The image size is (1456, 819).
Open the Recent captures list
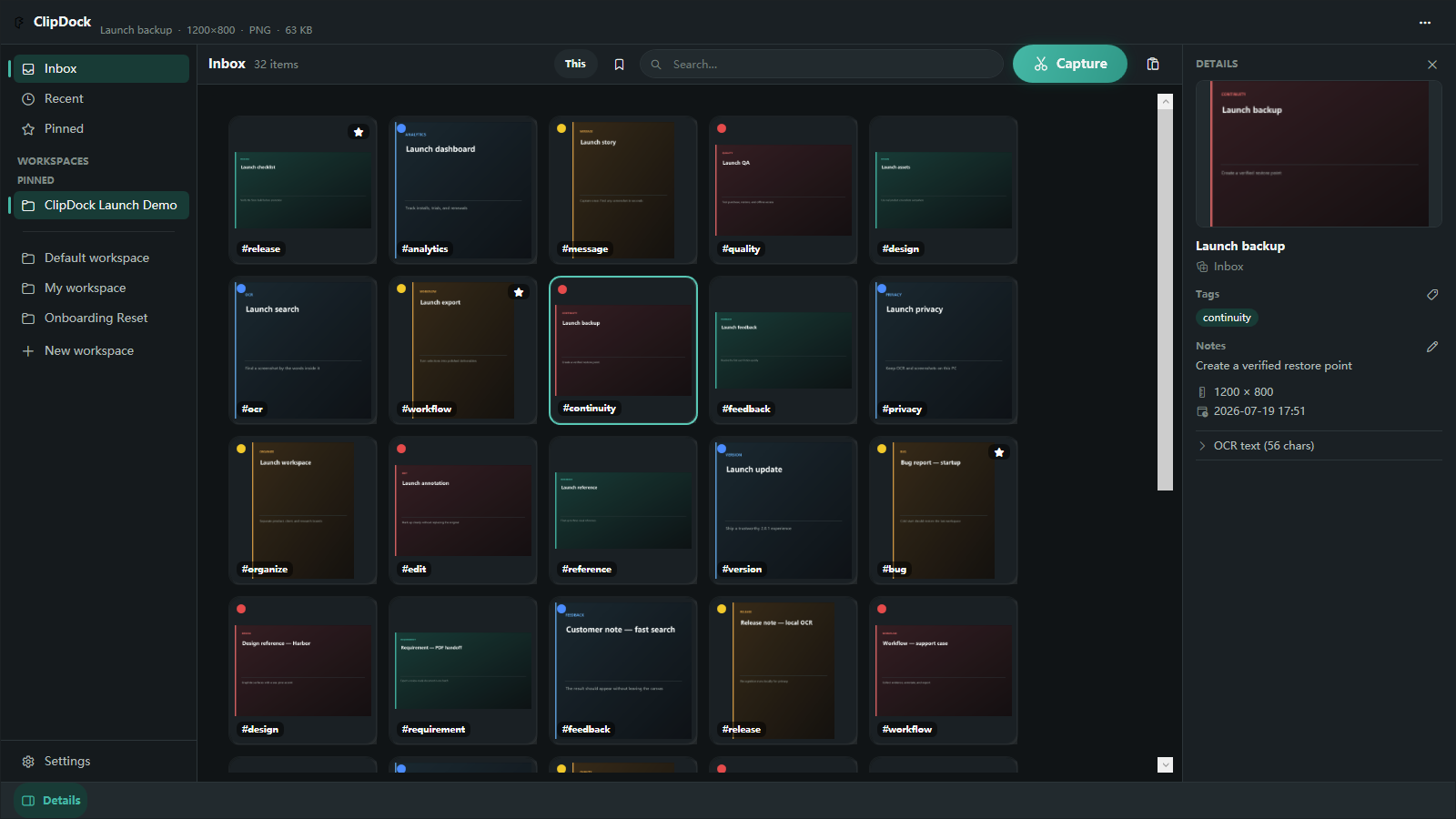coord(101,98)
